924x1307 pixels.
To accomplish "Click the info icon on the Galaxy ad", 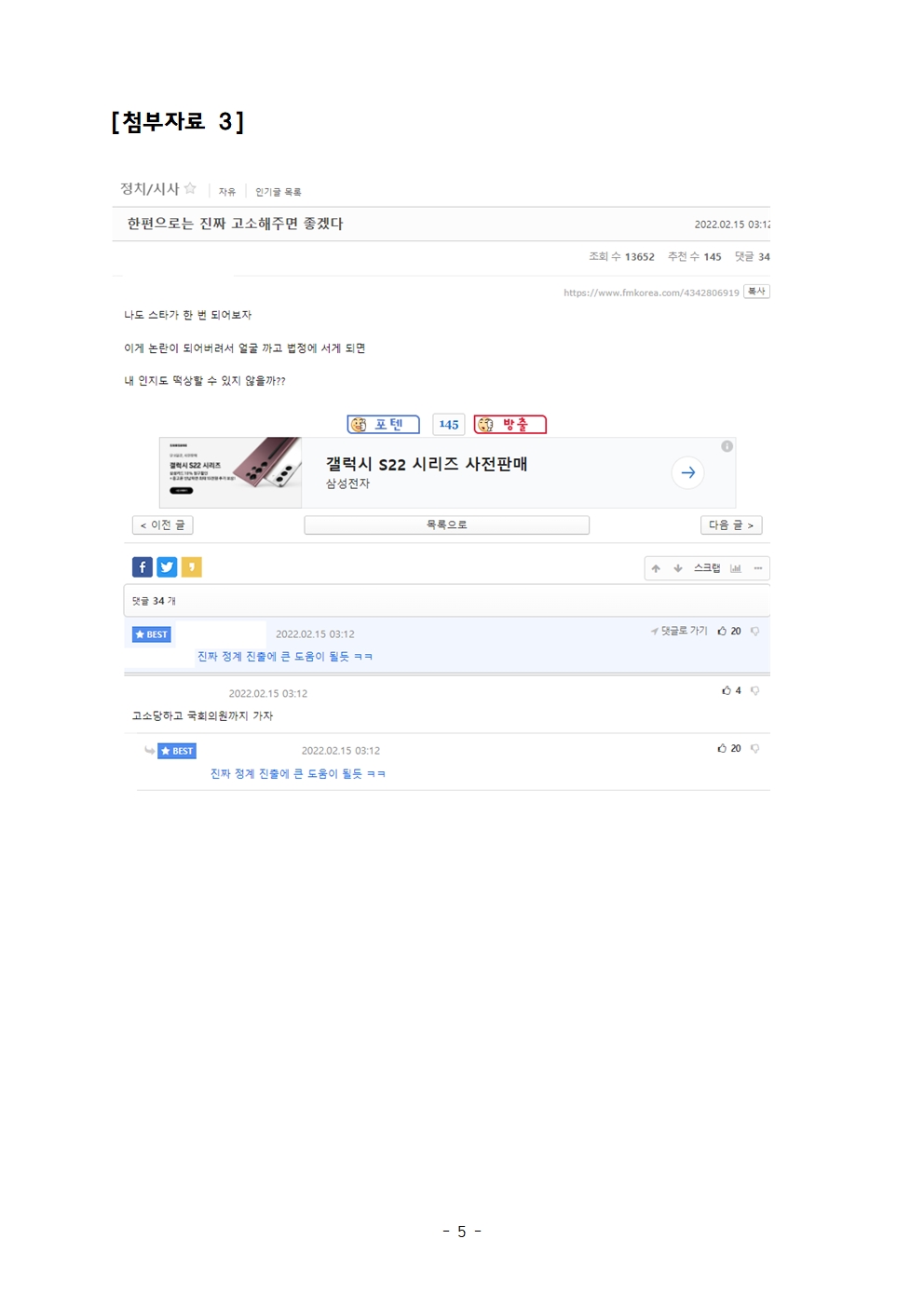I will tap(727, 446).
